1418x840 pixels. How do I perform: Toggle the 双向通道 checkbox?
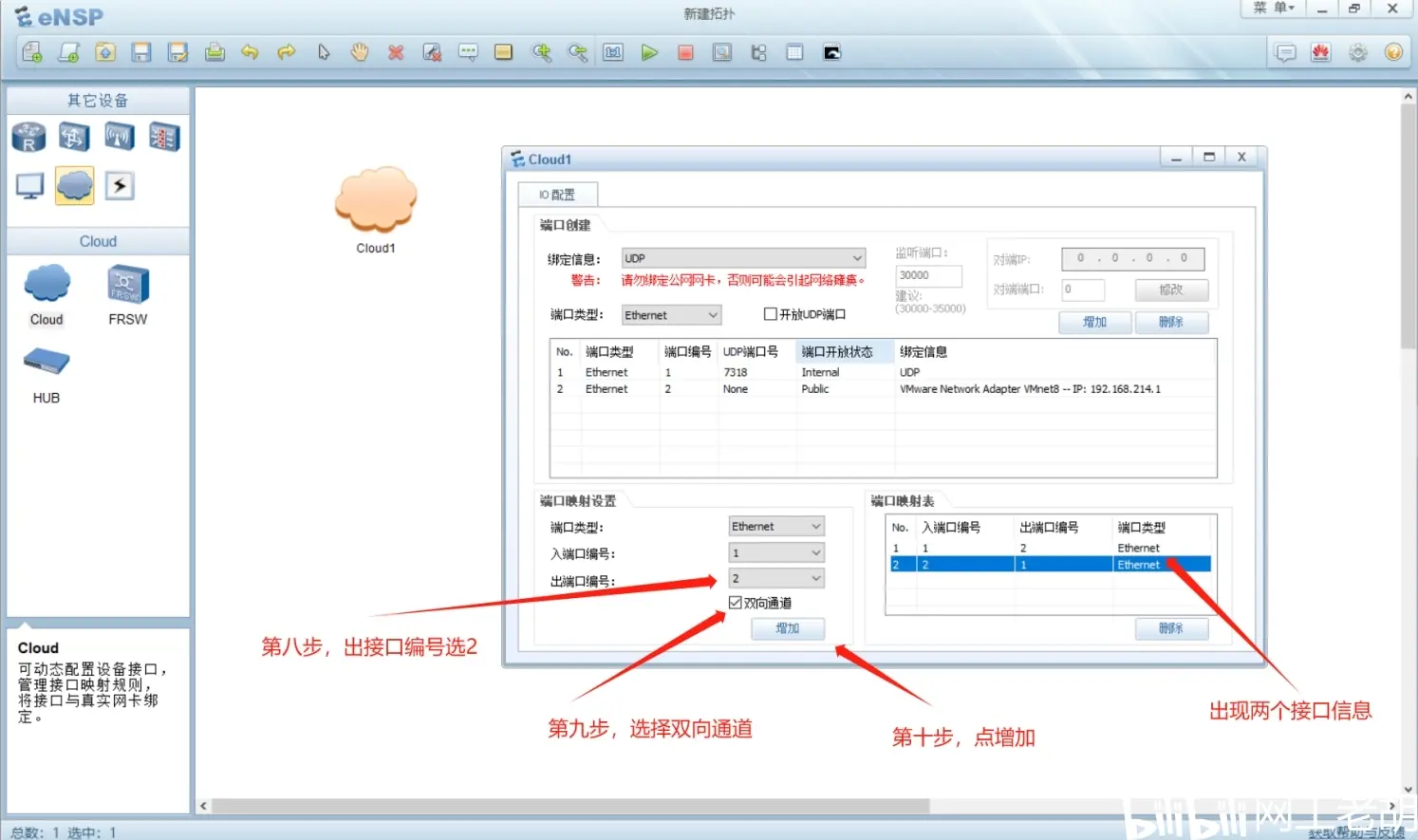click(735, 603)
